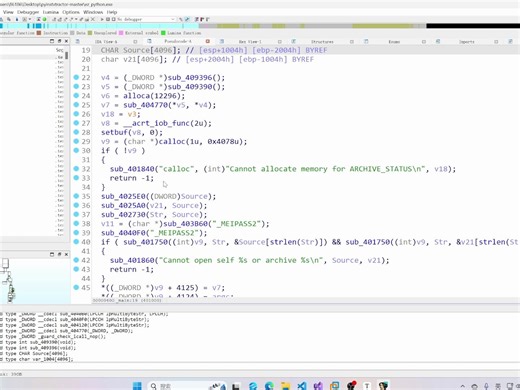Open the Windows Start menu
520x390 pixels.
pyautogui.click(x=137, y=386)
